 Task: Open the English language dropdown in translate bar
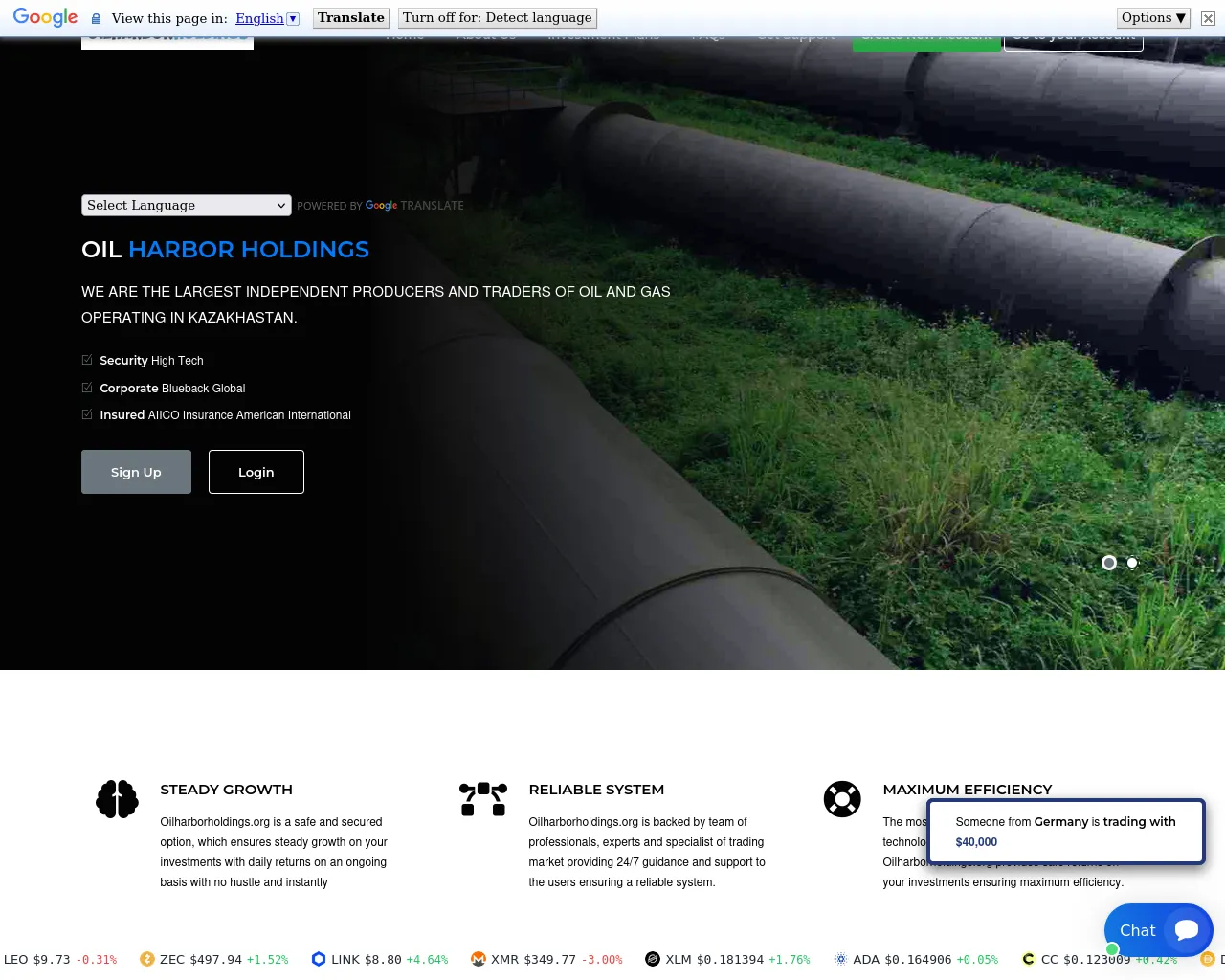(267, 18)
